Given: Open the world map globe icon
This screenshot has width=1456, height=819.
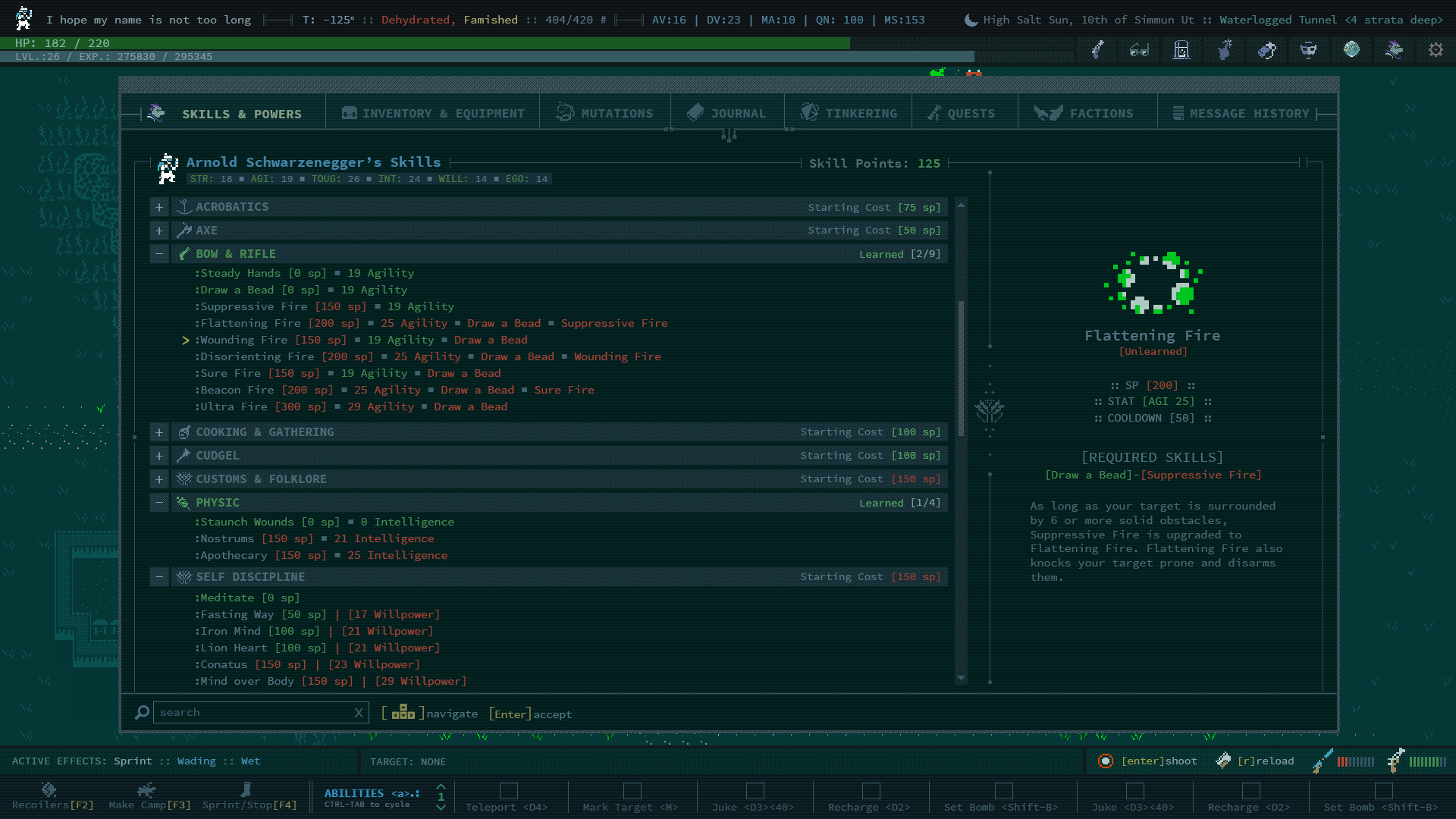Looking at the screenshot, I should pos(1351,50).
